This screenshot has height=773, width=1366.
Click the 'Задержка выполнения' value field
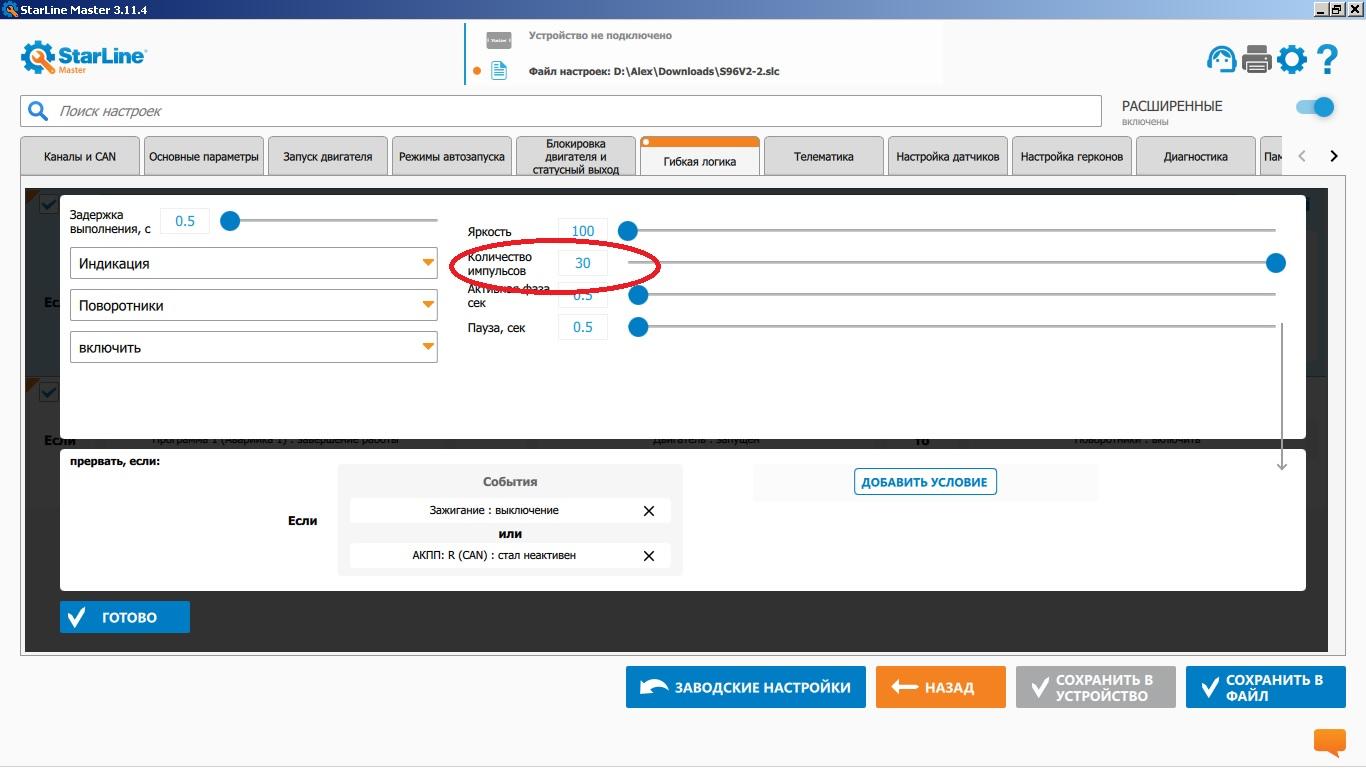point(185,221)
